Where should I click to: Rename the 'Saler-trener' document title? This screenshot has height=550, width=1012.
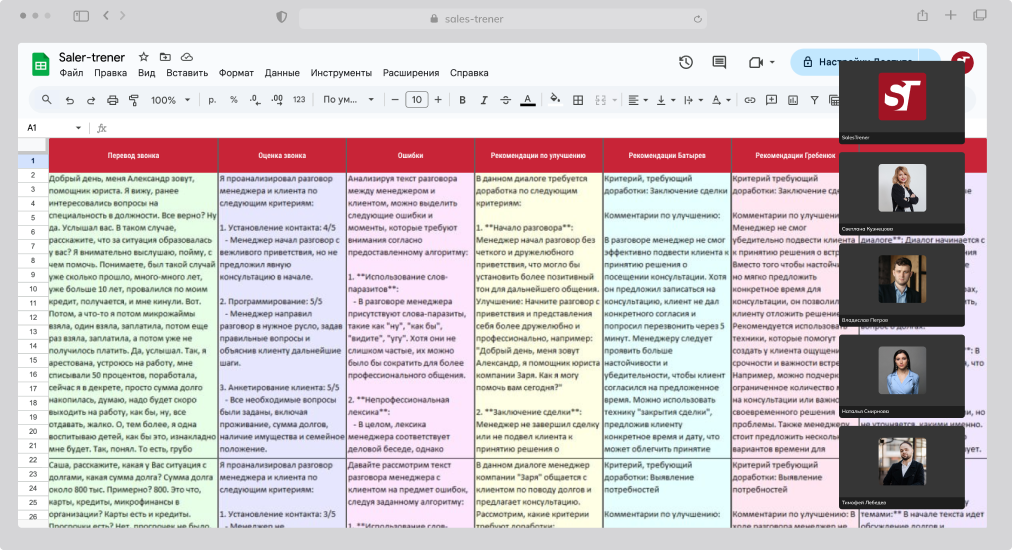coord(92,57)
